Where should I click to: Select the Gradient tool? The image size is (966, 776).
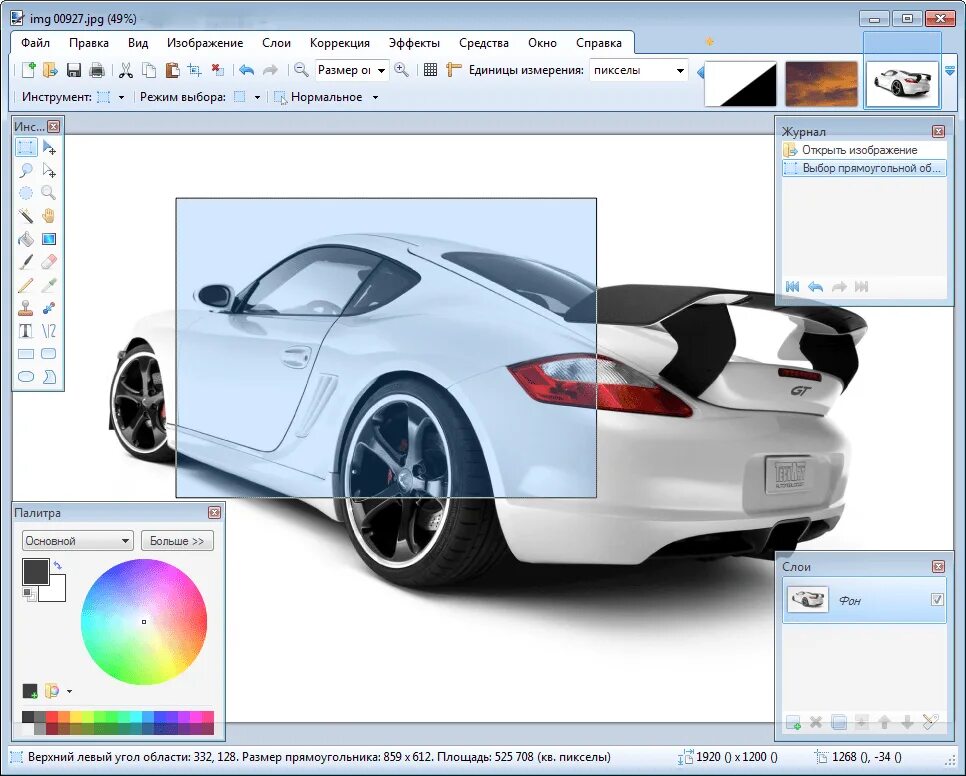pyautogui.click(x=49, y=239)
